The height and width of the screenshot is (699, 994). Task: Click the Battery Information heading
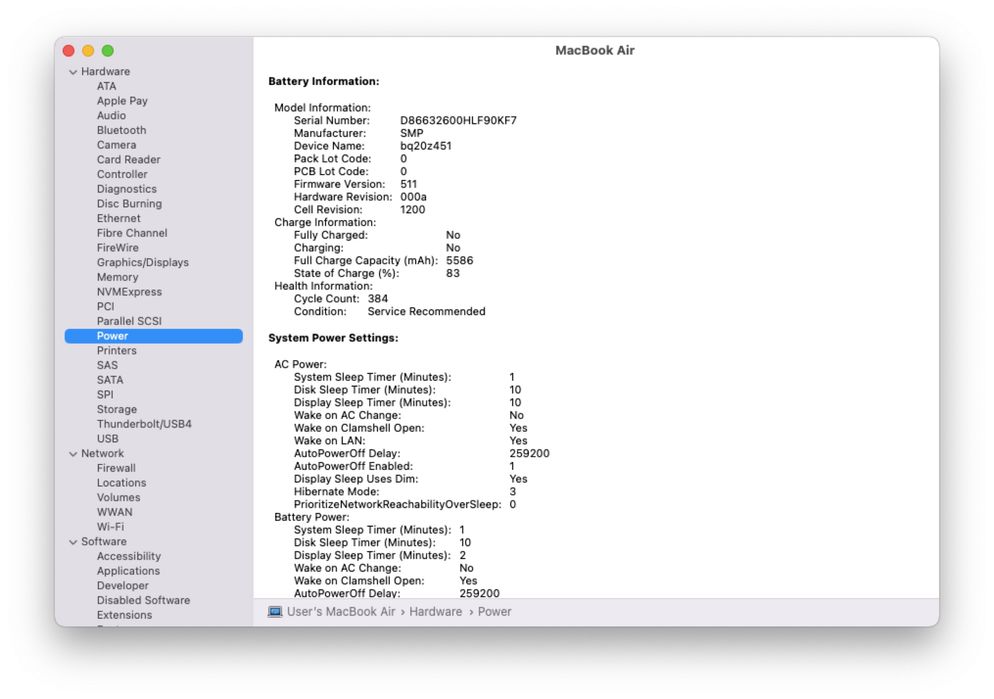(x=324, y=81)
